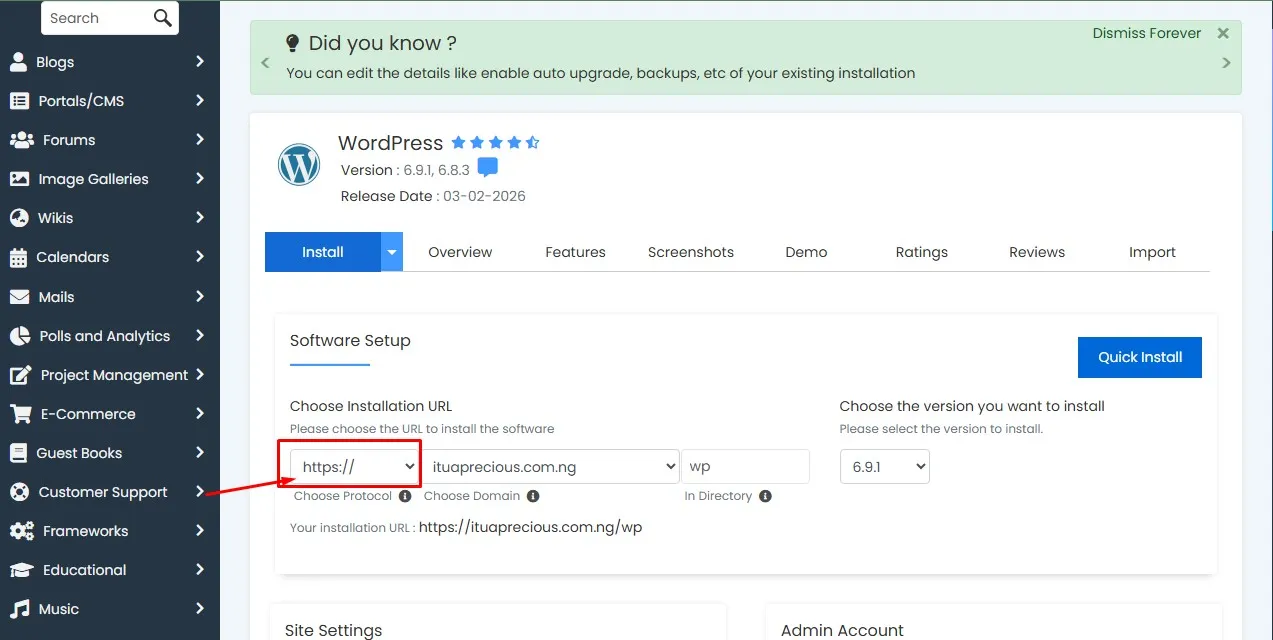Open the Screenshots tab
This screenshot has height=640, width=1273.
coord(690,252)
